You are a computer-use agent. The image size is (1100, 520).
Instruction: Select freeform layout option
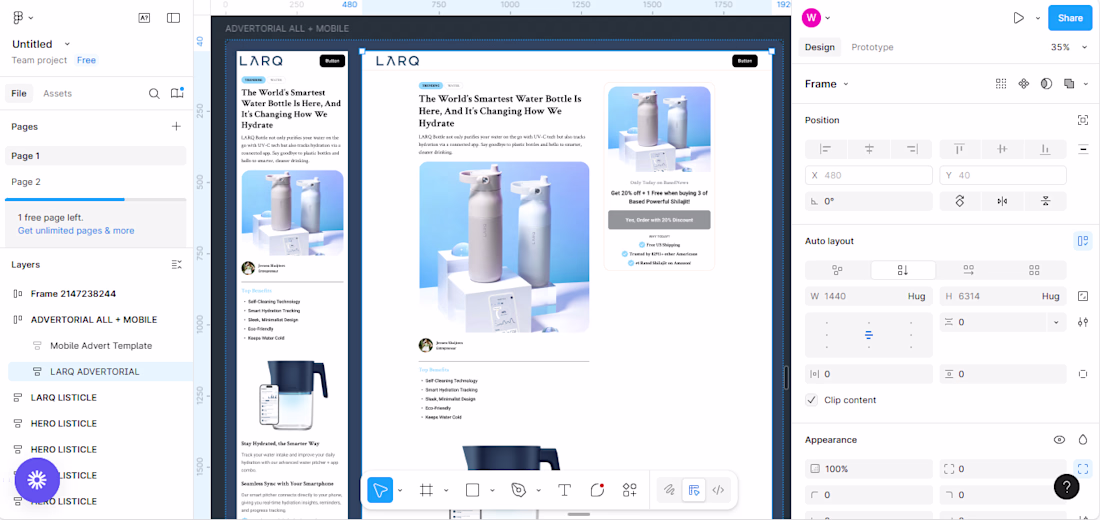(837, 270)
